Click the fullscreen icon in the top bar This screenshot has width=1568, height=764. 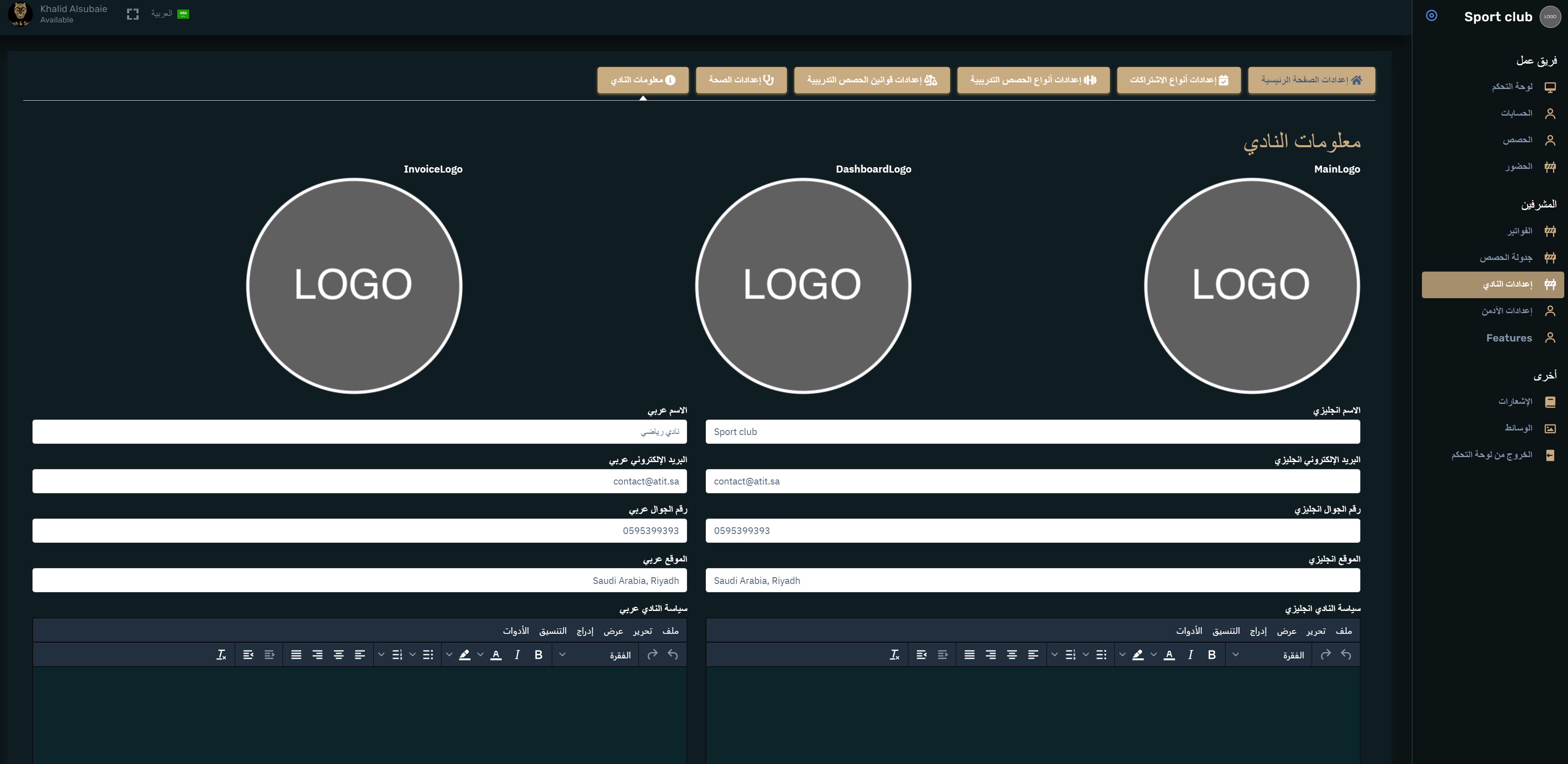click(133, 14)
